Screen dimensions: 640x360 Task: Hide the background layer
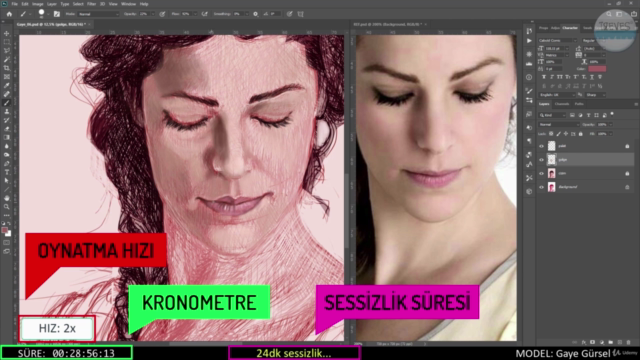(542, 187)
